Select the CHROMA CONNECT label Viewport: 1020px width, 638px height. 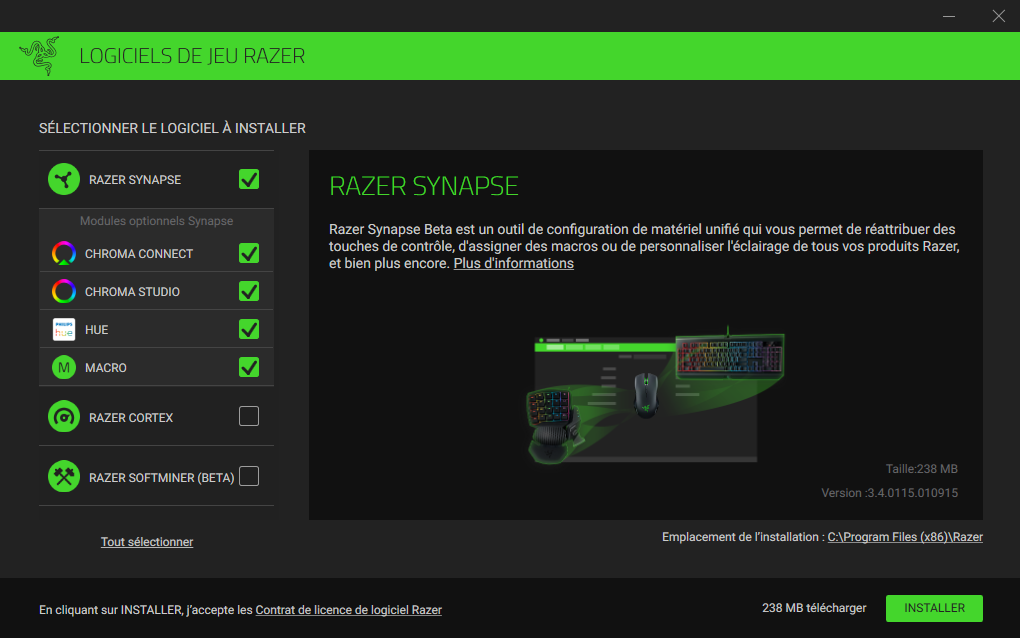click(x=139, y=254)
